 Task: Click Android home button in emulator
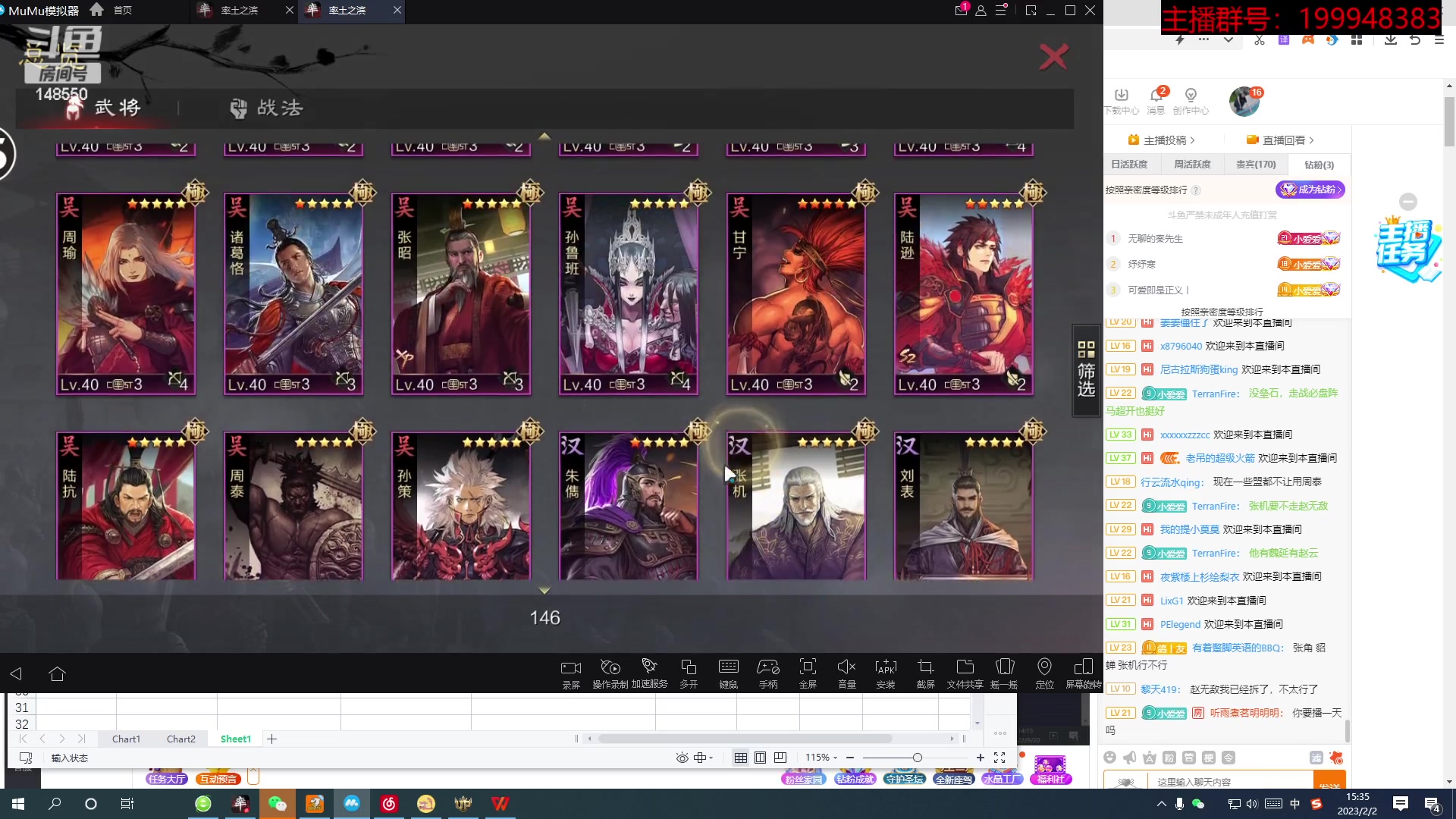point(57,673)
